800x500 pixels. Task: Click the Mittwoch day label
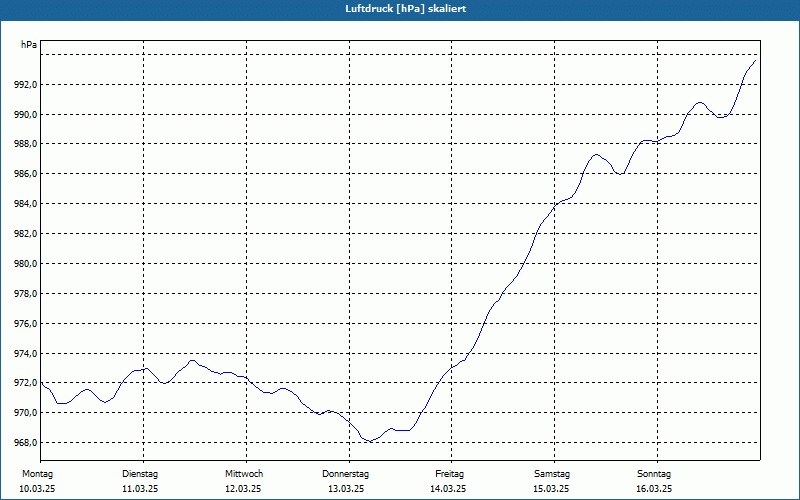244,474
